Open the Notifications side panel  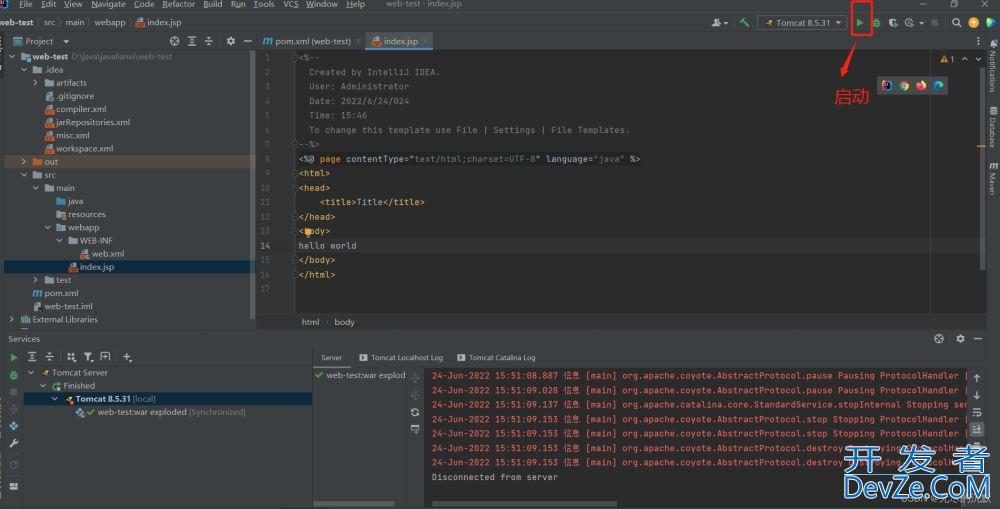point(993,65)
